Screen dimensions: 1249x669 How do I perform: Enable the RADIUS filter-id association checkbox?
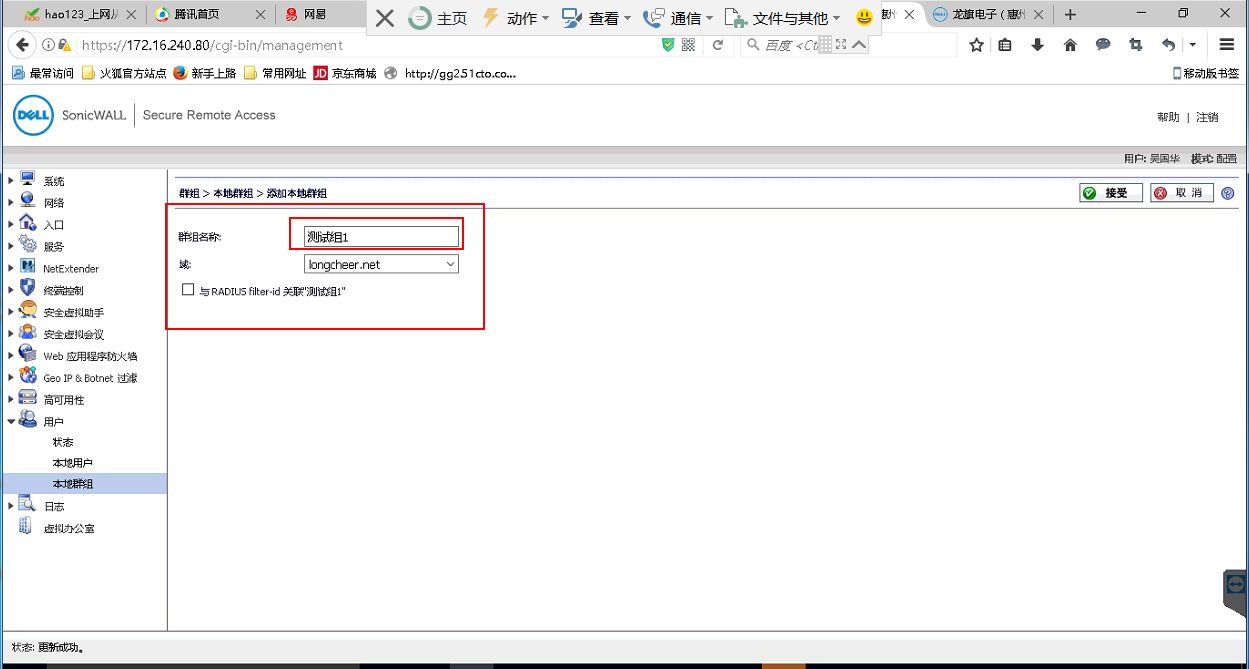188,290
